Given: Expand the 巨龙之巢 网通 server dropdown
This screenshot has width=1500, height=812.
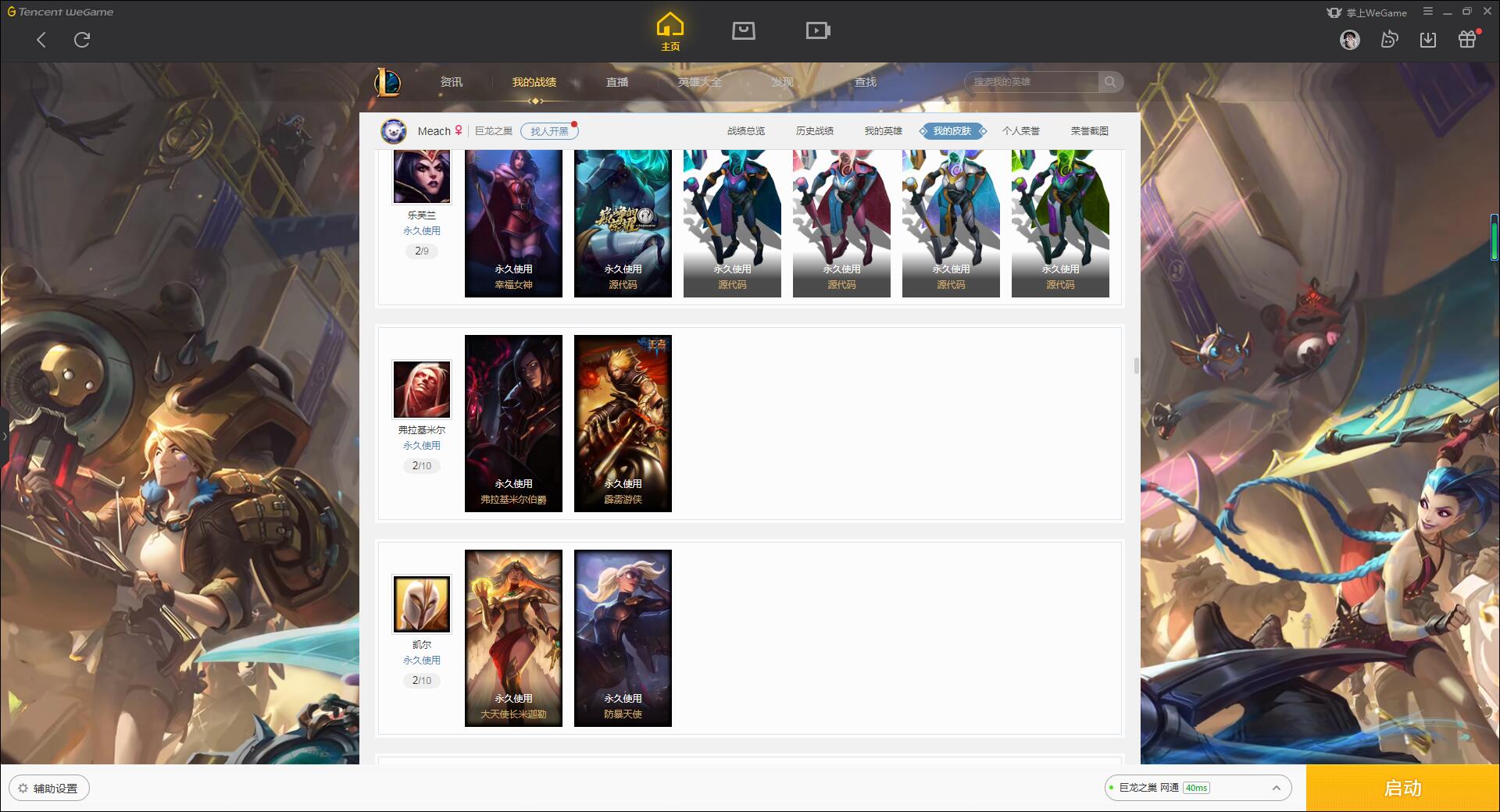Looking at the screenshot, I should [x=1198, y=788].
